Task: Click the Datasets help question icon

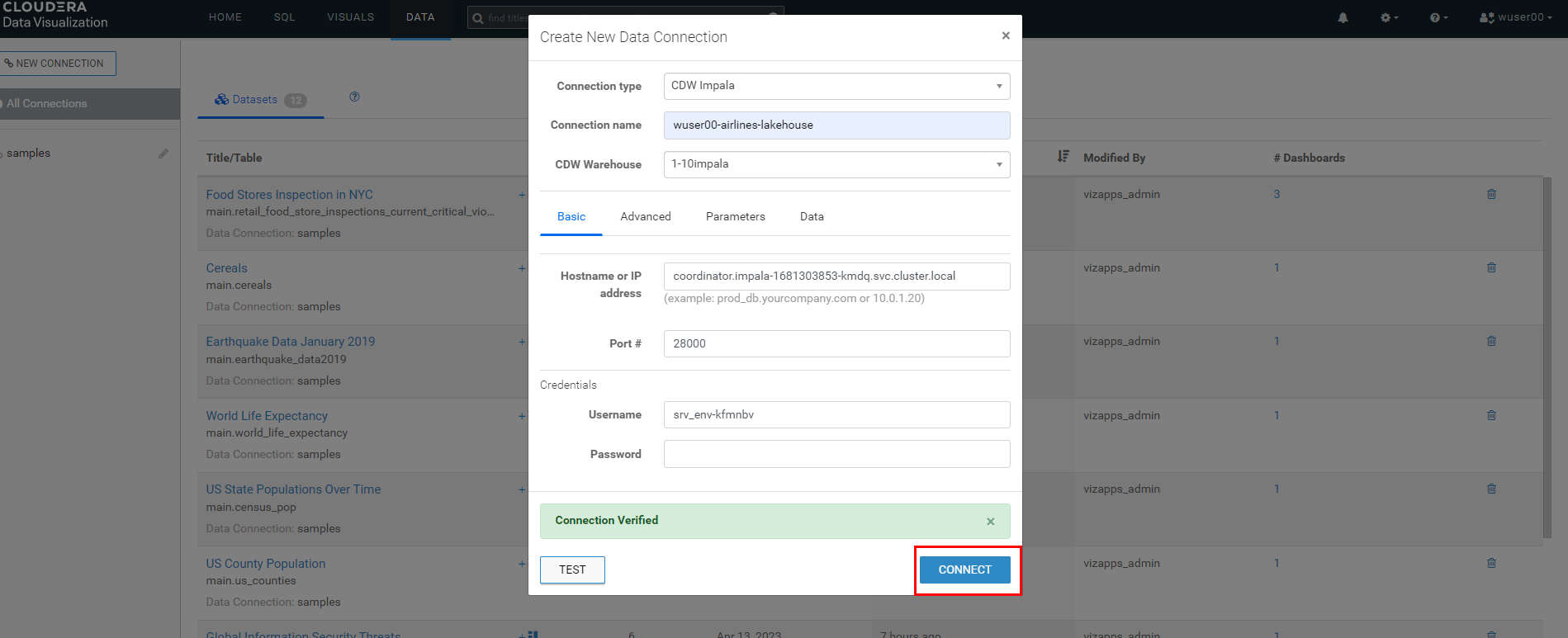Action: [354, 97]
